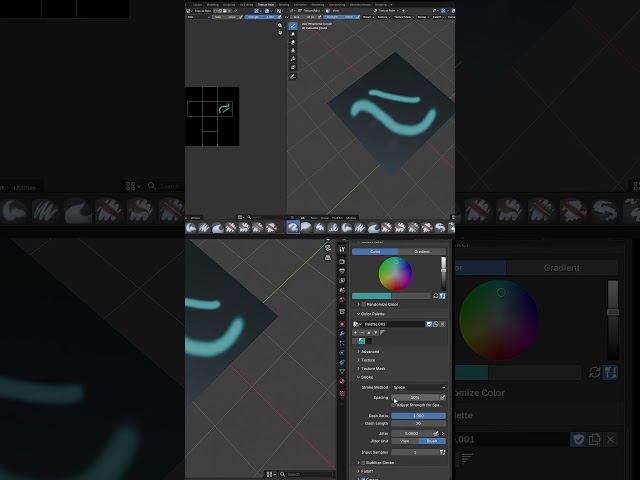Switch to the Gradient tab
The width and height of the screenshot is (640, 480).
tap(422, 252)
